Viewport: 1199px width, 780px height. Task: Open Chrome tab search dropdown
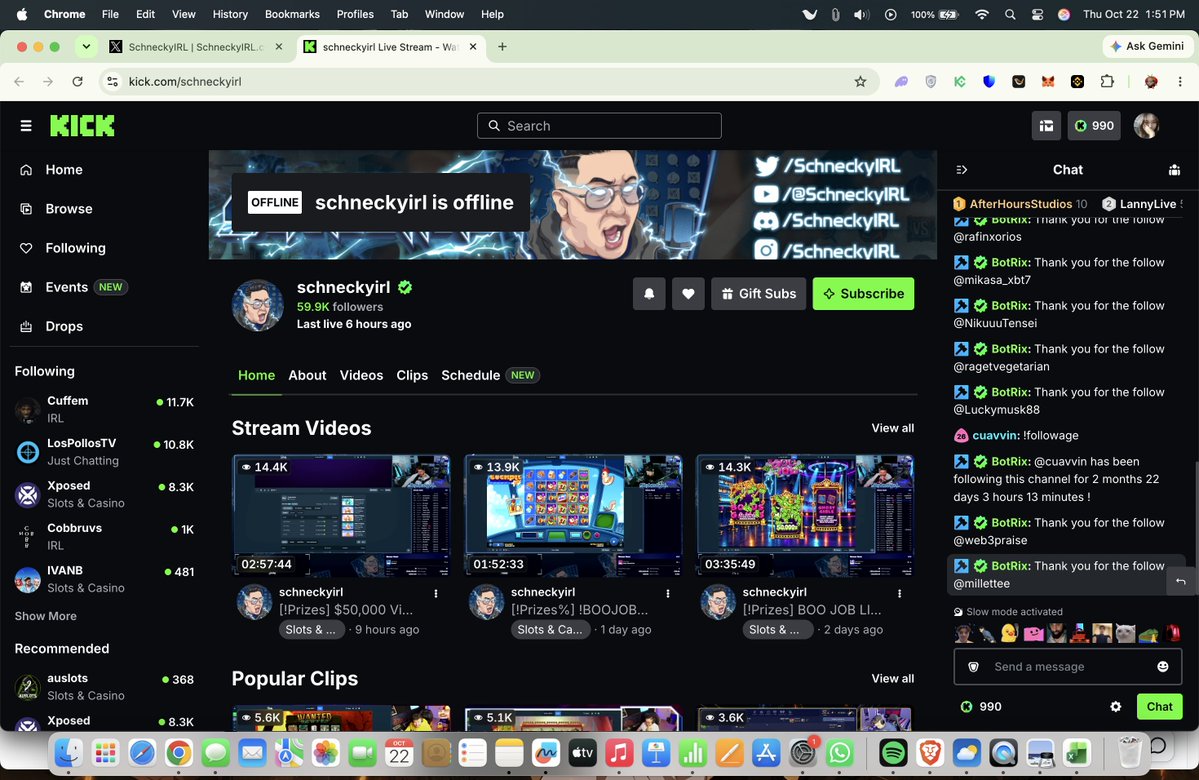(x=86, y=47)
